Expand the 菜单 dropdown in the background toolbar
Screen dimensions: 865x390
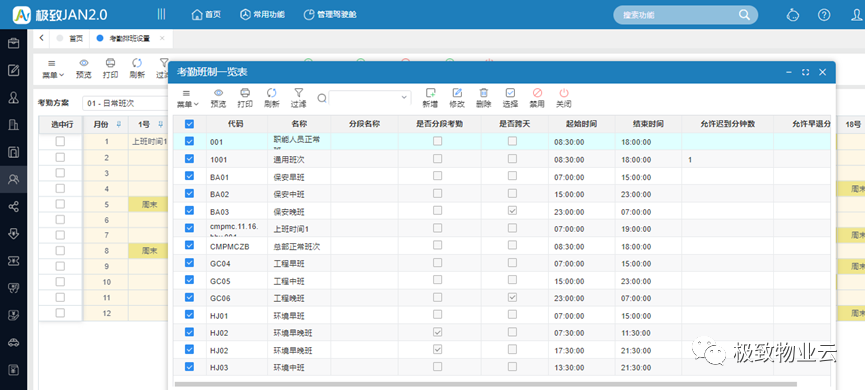[53, 69]
